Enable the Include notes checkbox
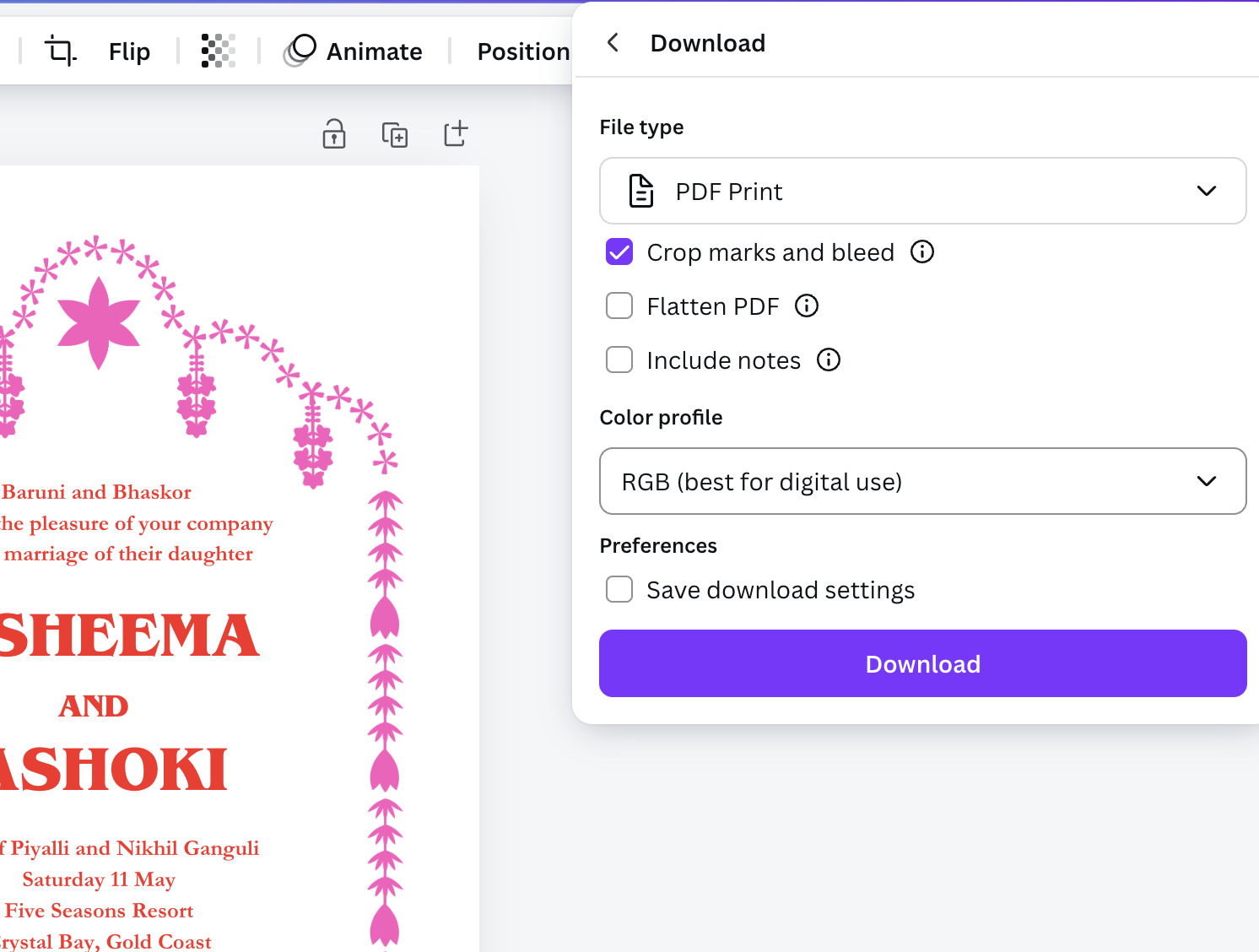1259x952 pixels. pos(619,360)
